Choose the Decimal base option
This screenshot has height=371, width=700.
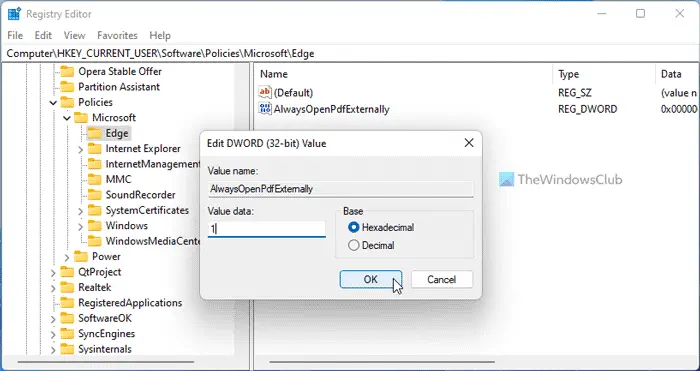coord(354,245)
